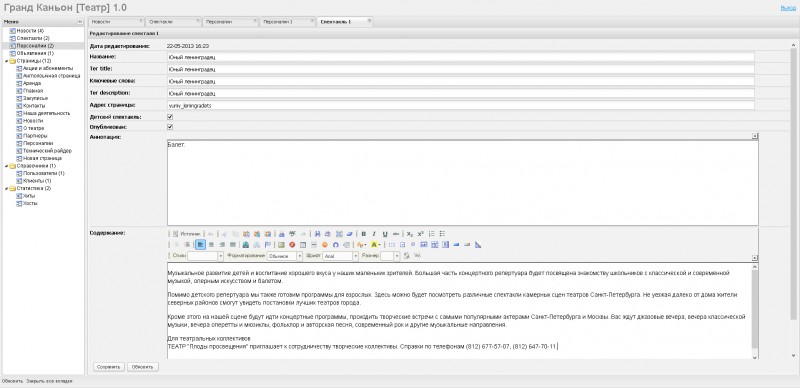
Task: Close the Спектакль 1 tab
Action: click(x=369, y=20)
